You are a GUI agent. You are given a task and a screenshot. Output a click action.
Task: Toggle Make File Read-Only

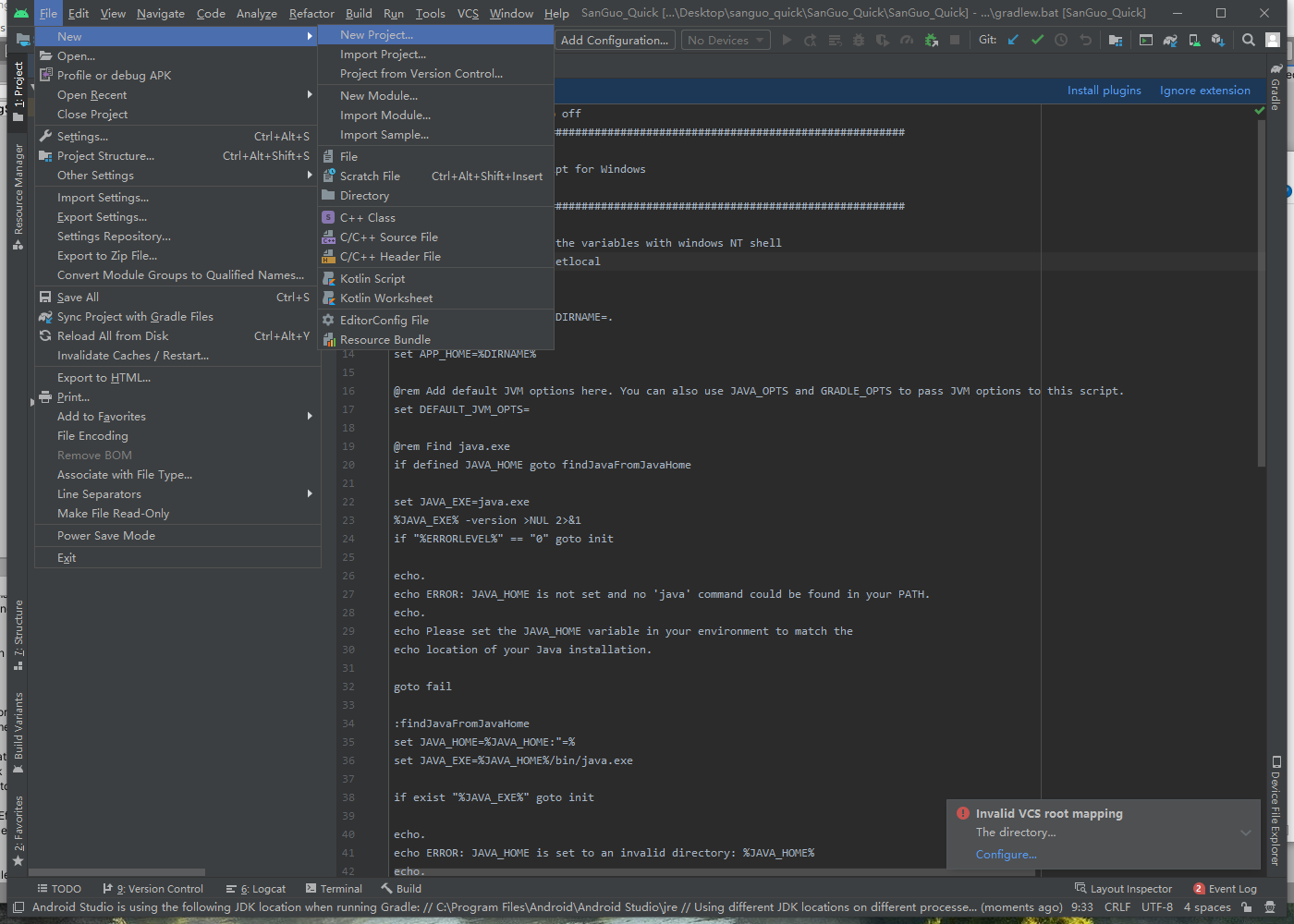pos(177,514)
